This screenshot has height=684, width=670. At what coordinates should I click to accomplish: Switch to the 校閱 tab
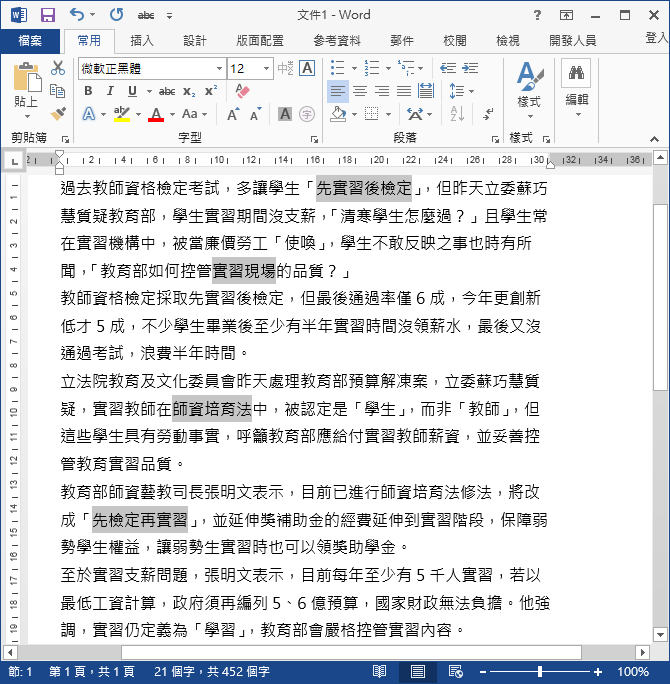pos(455,41)
